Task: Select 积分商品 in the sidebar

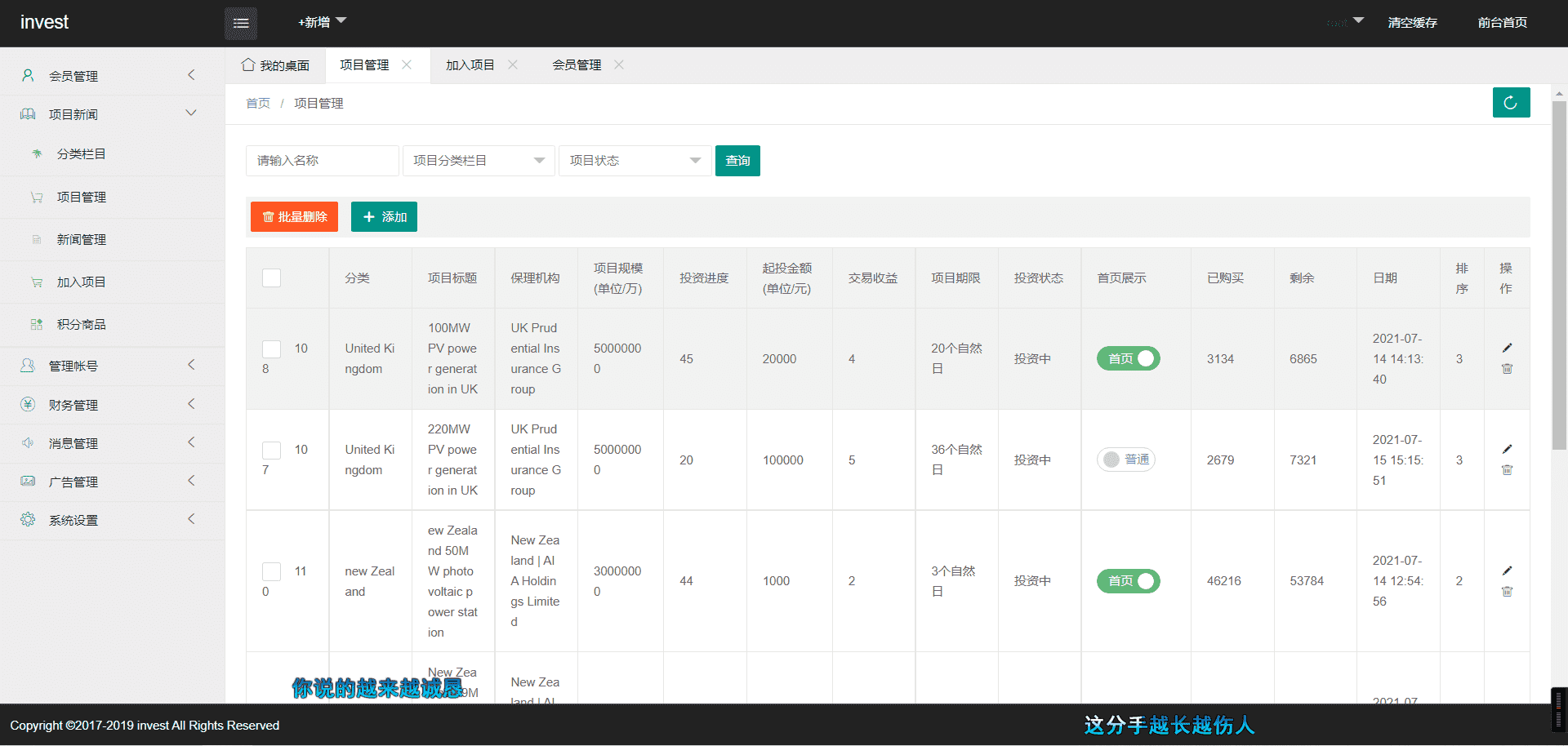Action: 82,325
